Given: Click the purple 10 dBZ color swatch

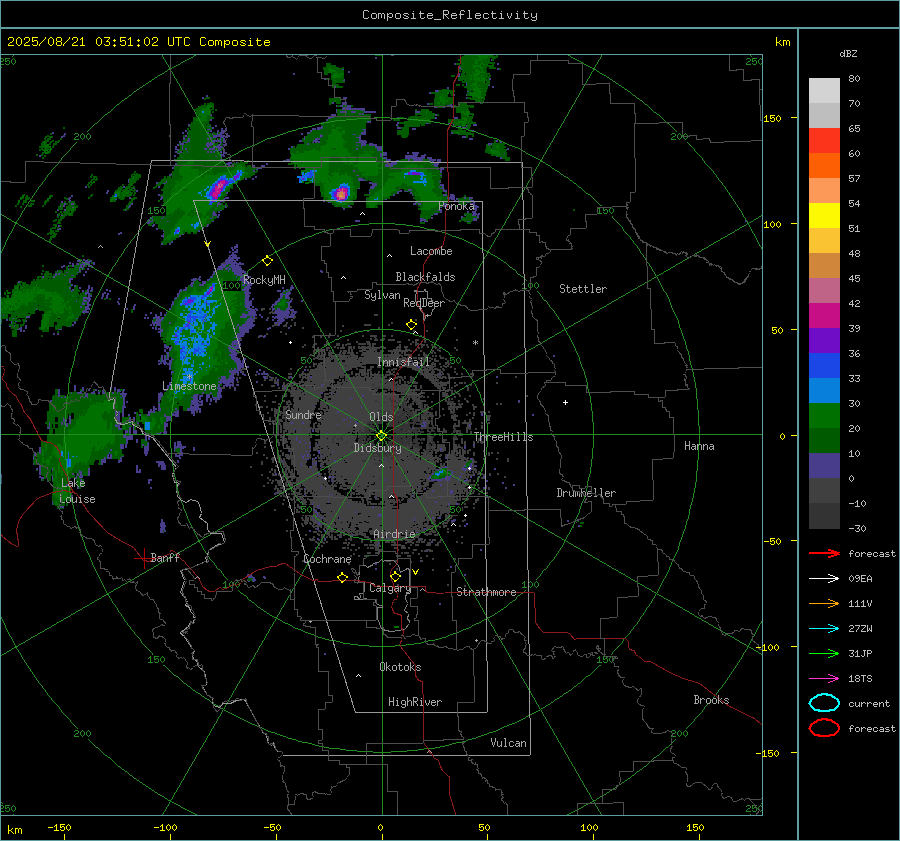Looking at the screenshot, I should pos(824,466).
